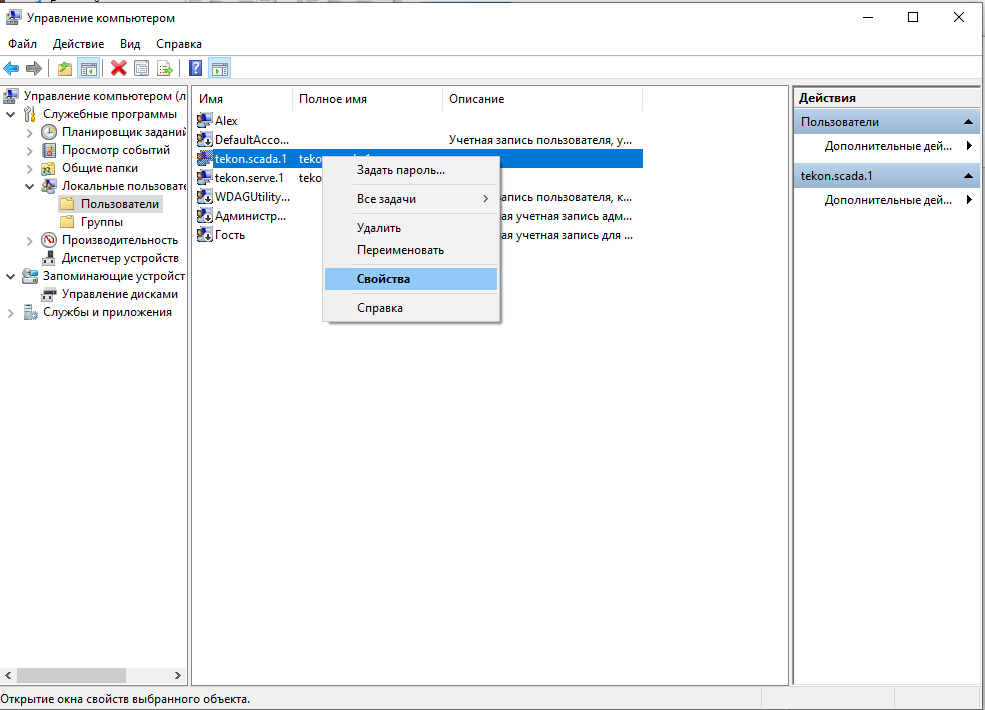Open the Действие menu in menu bar

[x=78, y=44]
